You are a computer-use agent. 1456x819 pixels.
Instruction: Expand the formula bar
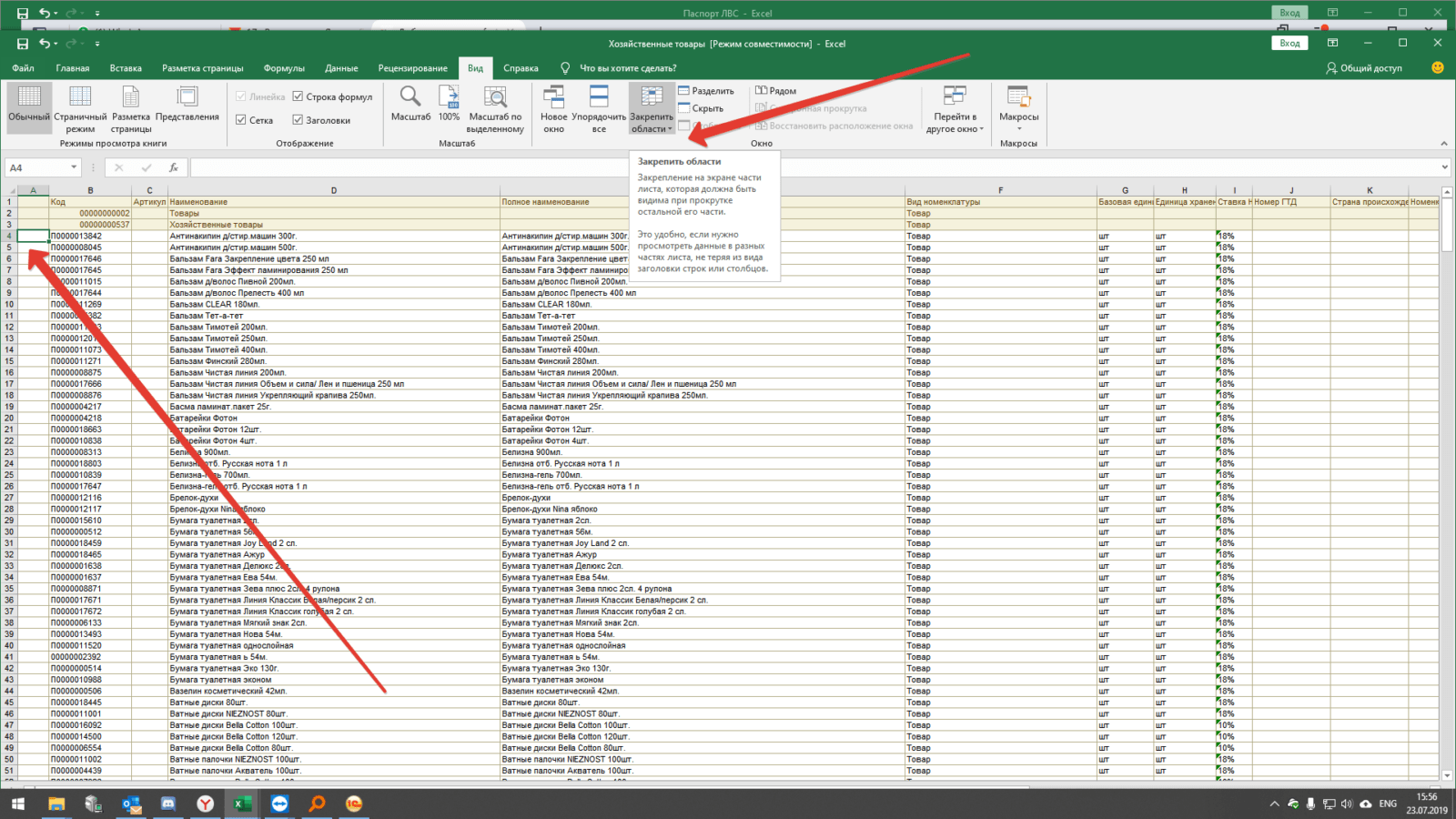1444,167
